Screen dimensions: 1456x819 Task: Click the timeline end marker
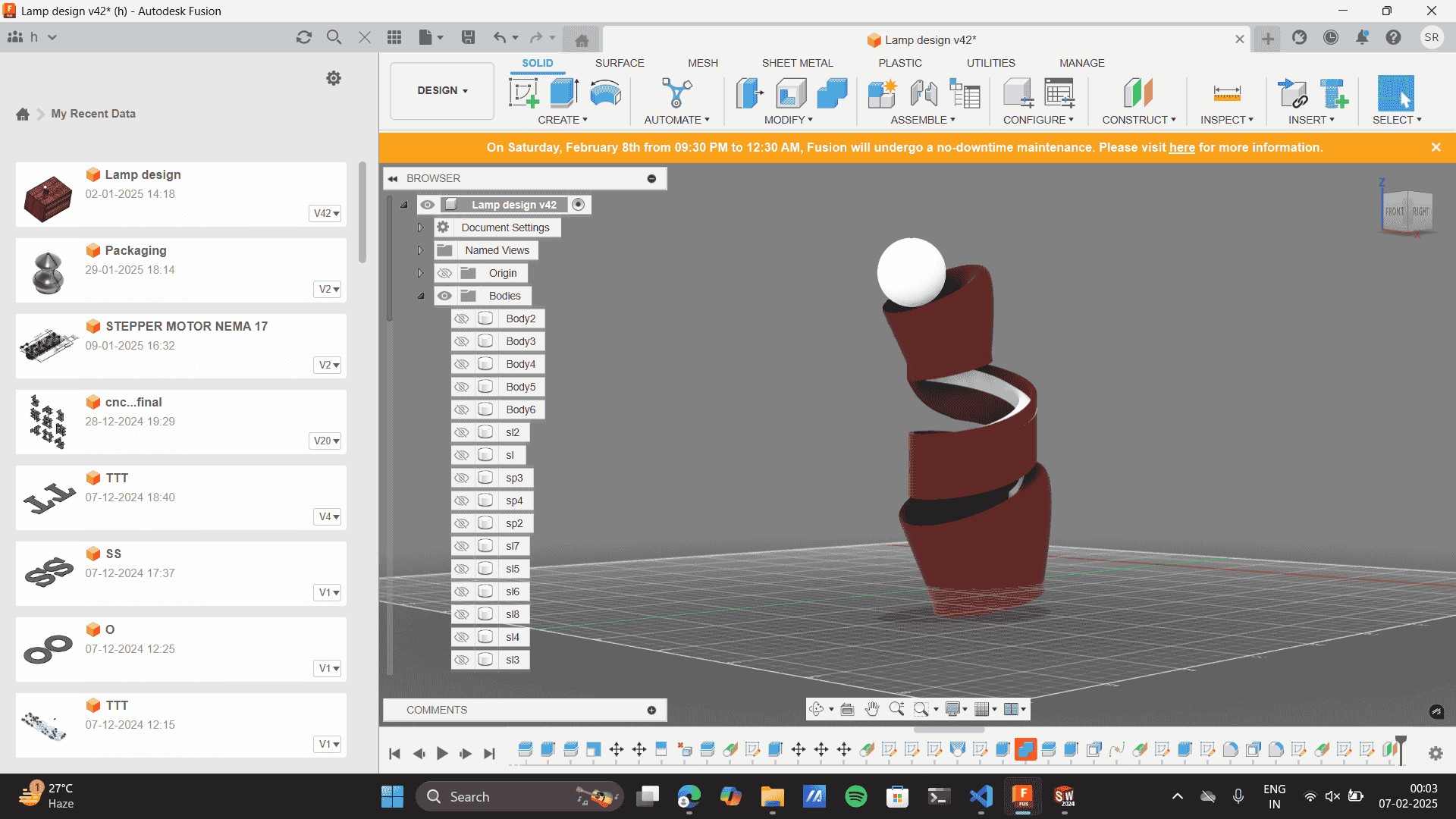point(1401,749)
